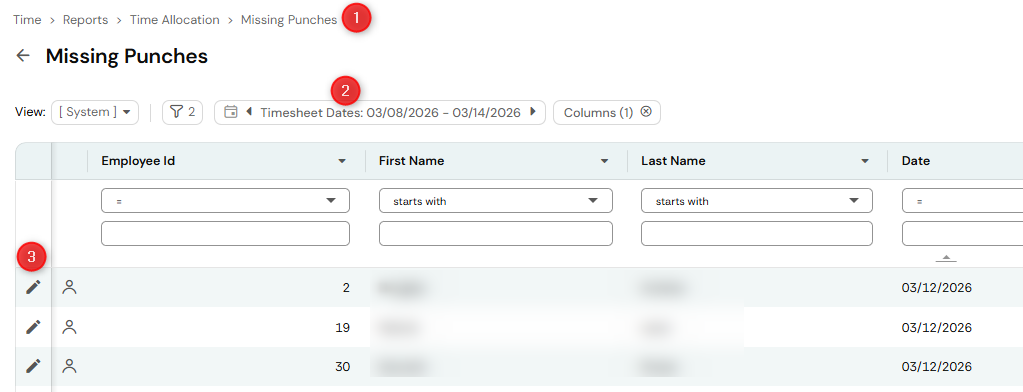Click the Last Name filter text box

(x=757, y=234)
